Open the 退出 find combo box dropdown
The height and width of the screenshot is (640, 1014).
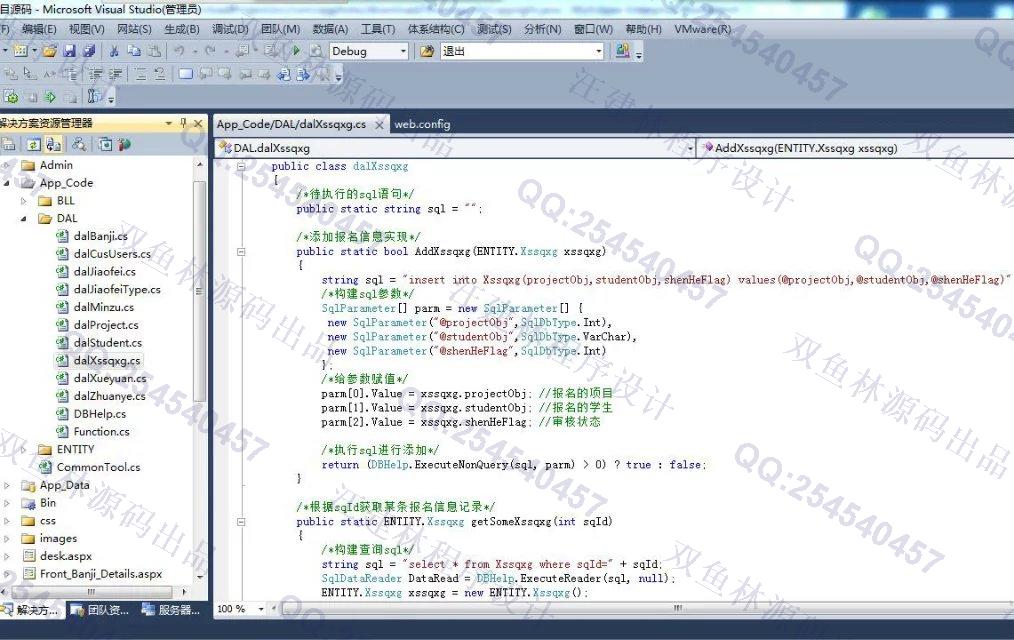[x=599, y=51]
